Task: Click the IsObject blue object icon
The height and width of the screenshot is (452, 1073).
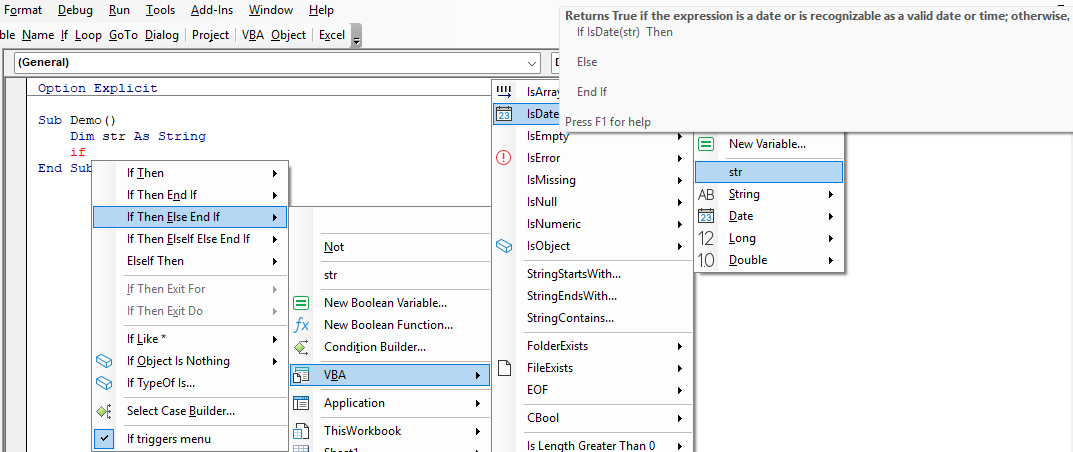Action: click(x=504, y=245)
